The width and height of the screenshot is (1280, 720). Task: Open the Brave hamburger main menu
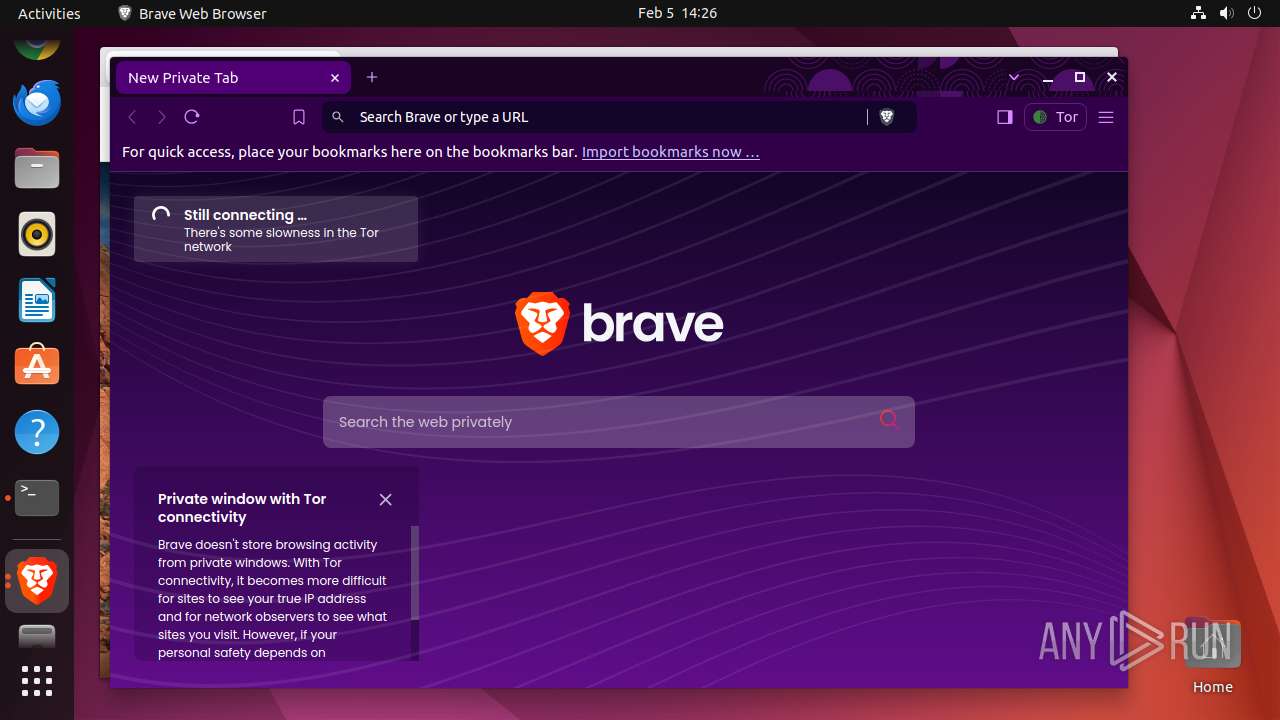(x=1106, y=117)
